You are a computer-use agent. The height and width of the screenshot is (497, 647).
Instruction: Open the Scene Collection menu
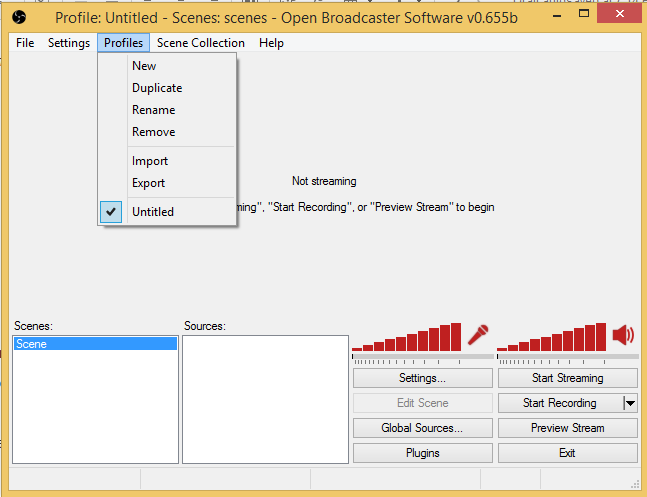(200, 43)
